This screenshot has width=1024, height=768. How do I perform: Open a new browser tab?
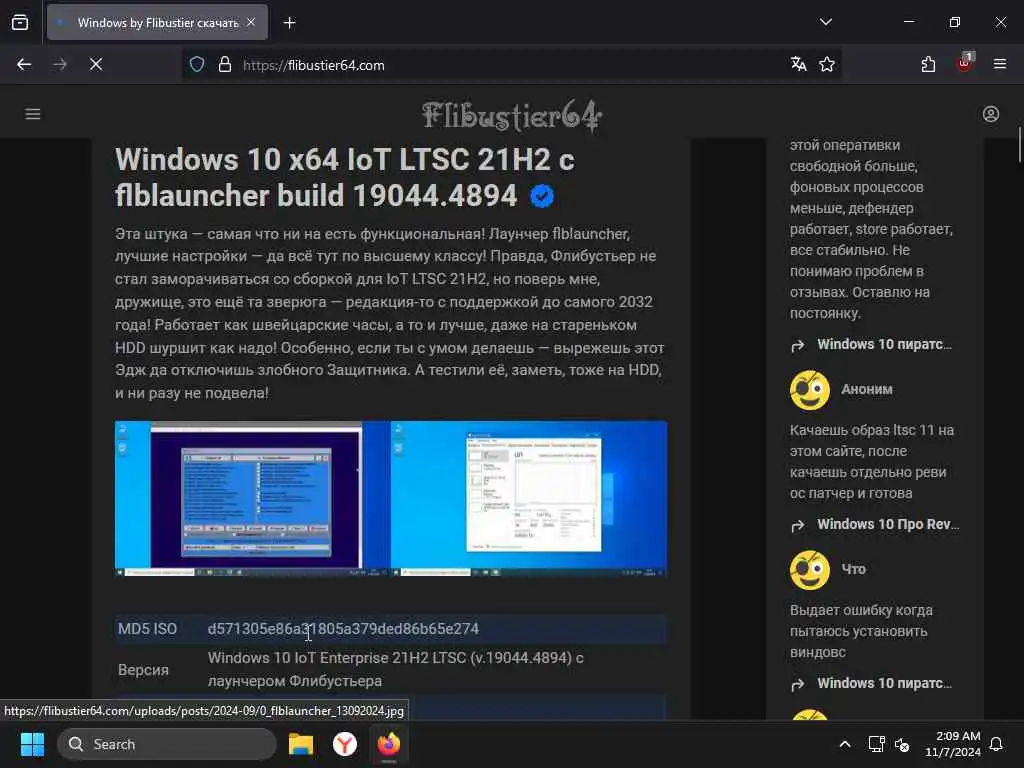(x=289, y=23)
